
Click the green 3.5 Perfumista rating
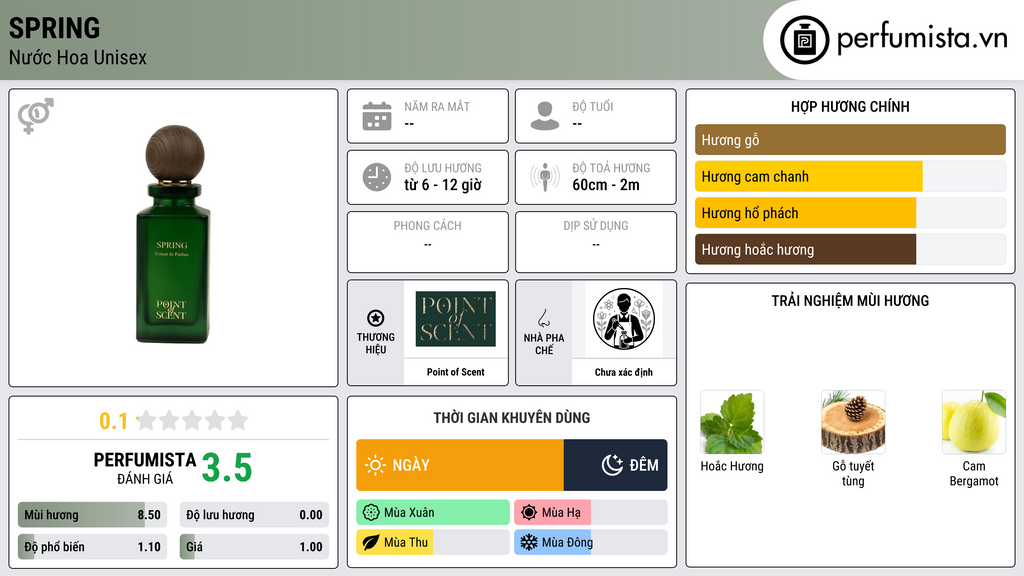click(x=227, y=468)
